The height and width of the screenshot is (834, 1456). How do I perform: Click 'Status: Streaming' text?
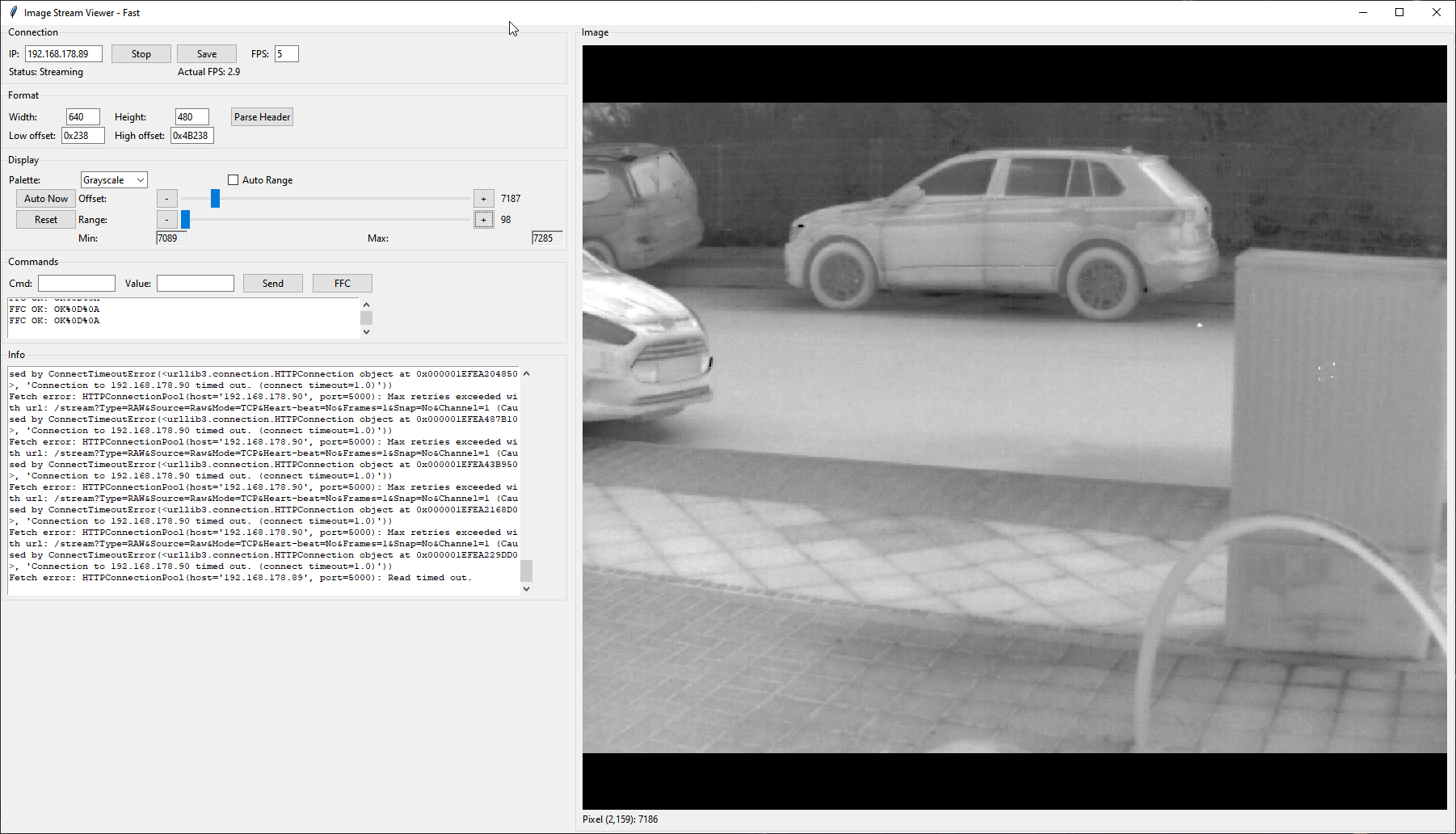pyautogui.click(x=46, y=72)
